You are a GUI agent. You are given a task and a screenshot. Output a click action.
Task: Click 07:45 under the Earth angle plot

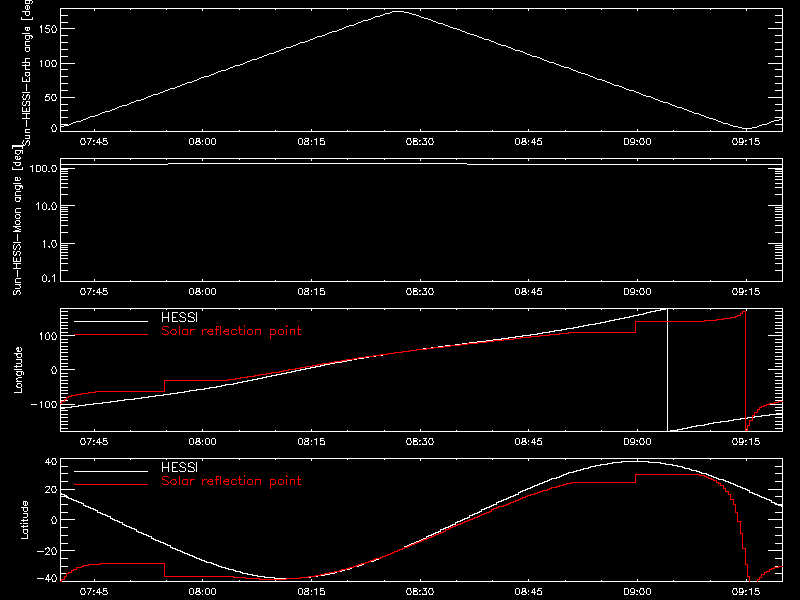pos(94,142)
